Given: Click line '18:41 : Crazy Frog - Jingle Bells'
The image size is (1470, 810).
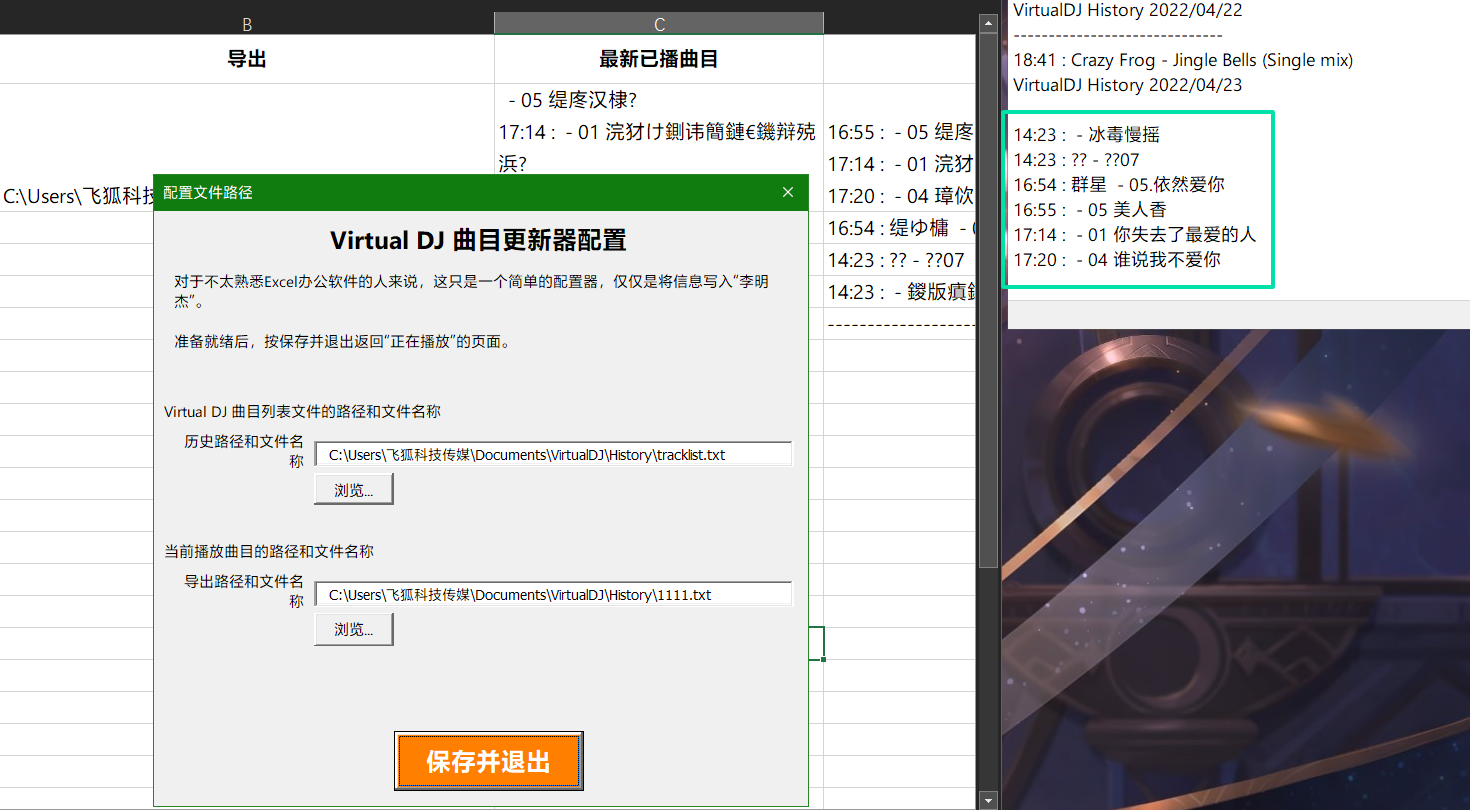Looking at the screenshot, I should click(x=1183, y=60).
